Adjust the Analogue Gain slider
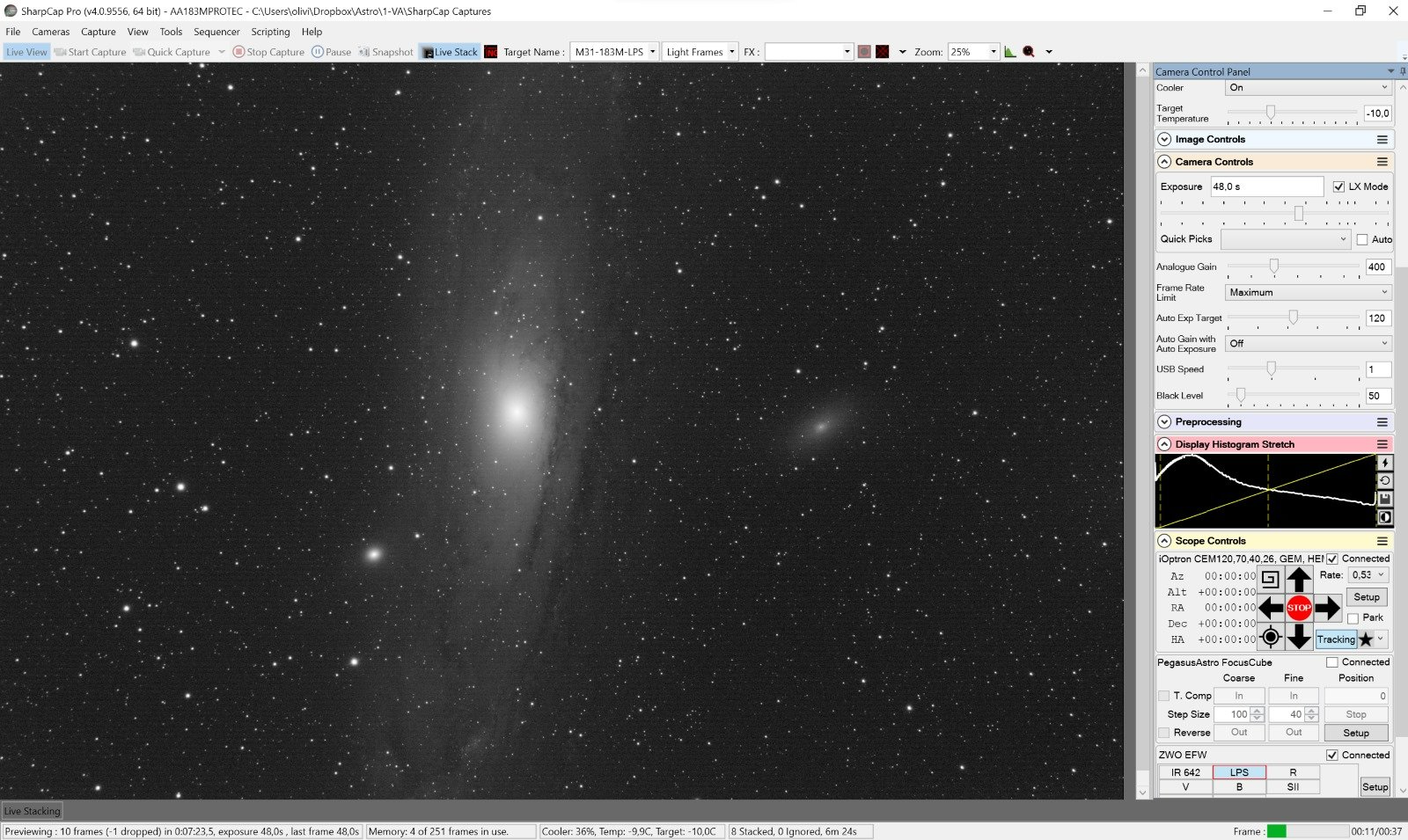This screenshot has height=840, width=1408. pyautogui.click(x=1273, y=267)
